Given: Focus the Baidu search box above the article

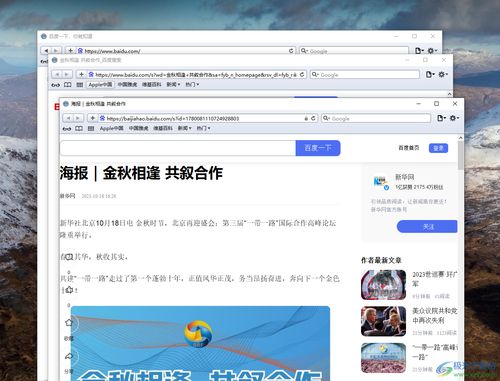Looking at the screenshot, I should pos(178,148).
